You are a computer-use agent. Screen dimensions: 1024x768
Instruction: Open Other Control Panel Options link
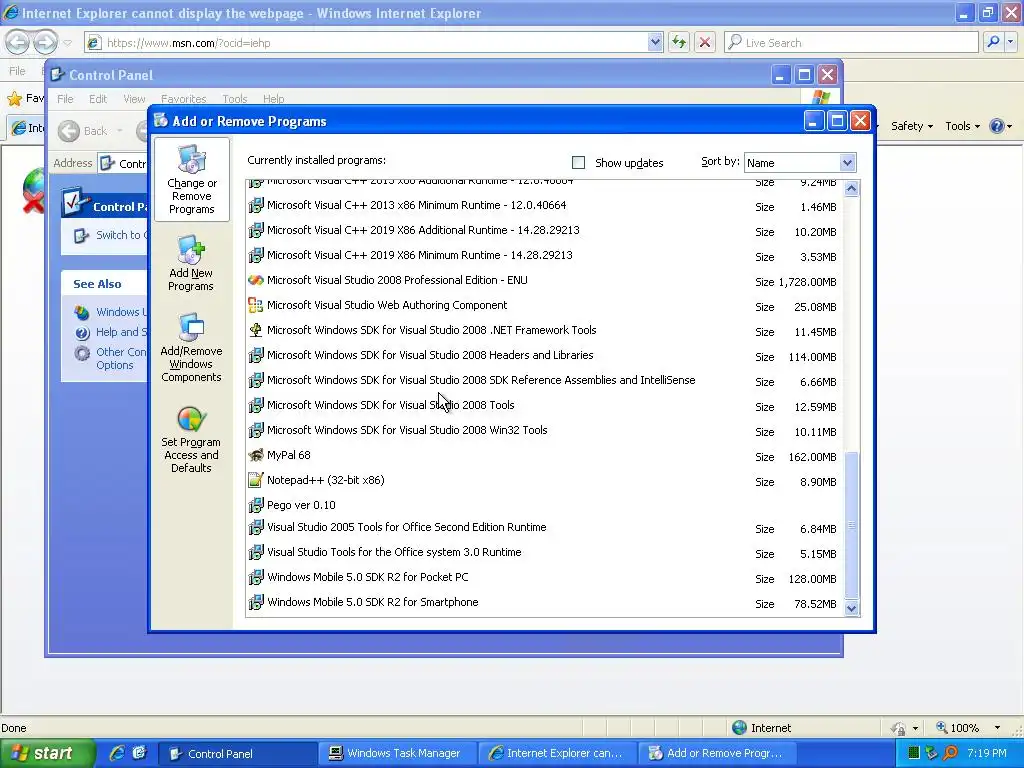pyautogui.click(x=121, y=359)
